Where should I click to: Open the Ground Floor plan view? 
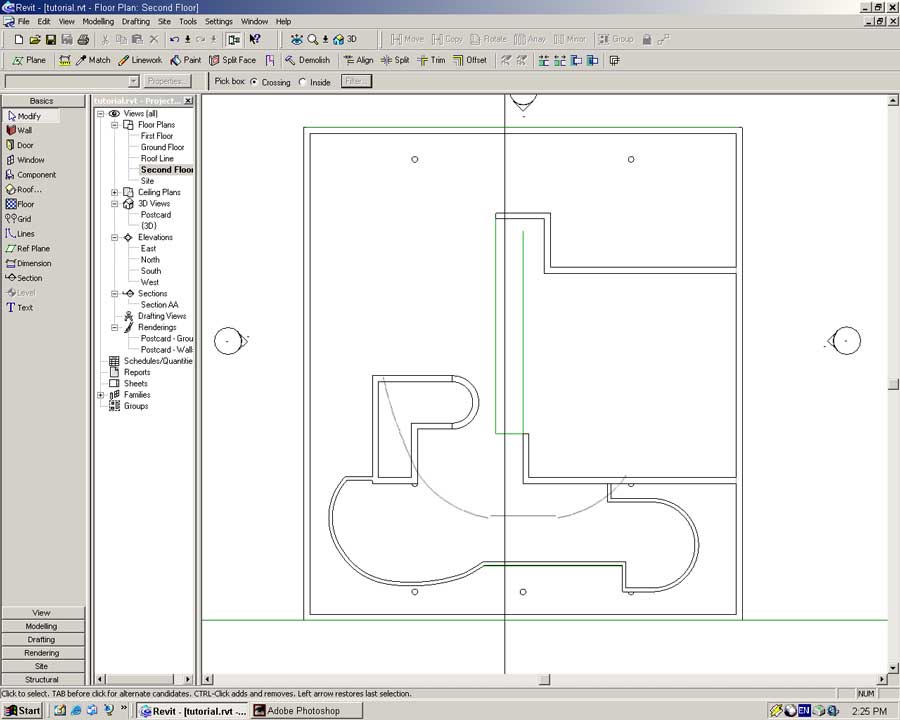pos(162,147)
